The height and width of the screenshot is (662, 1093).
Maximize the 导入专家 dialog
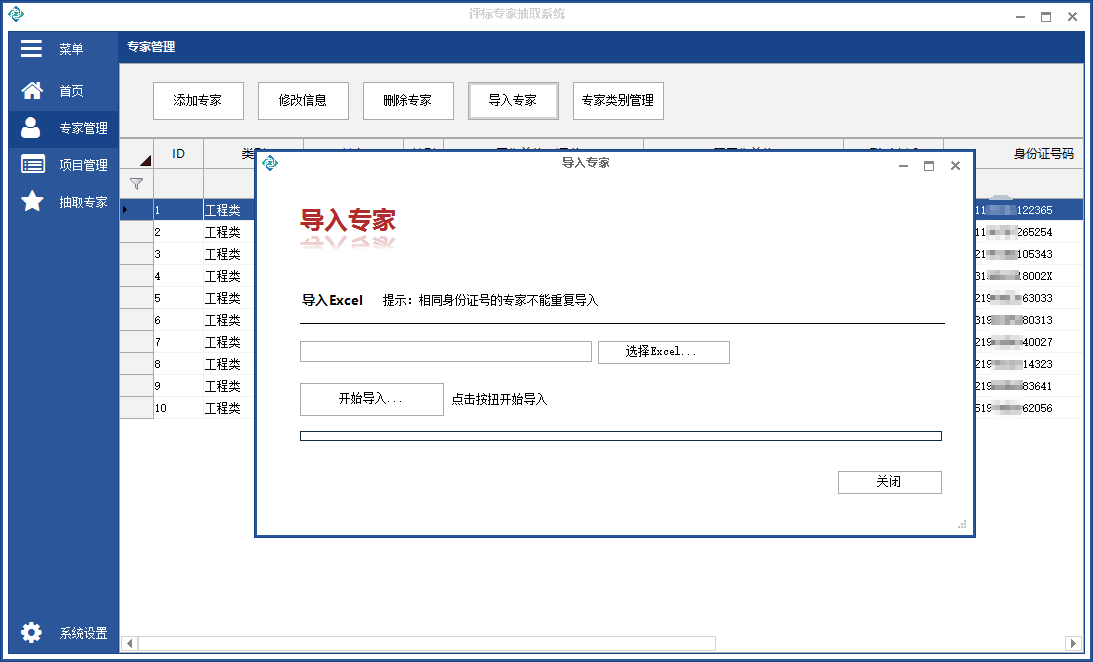pyautogui.click(x=928, y=165)
